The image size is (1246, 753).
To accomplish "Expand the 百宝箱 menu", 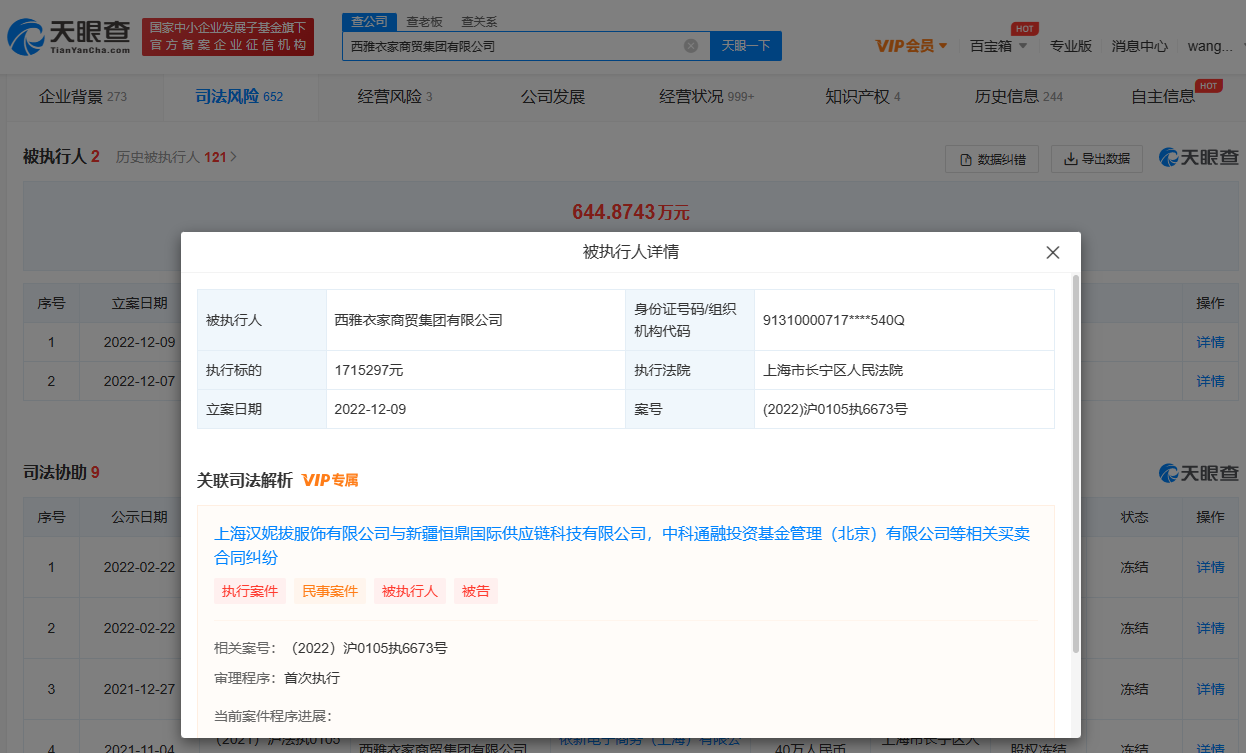I will pyautogui.click(x=997, y=46).
